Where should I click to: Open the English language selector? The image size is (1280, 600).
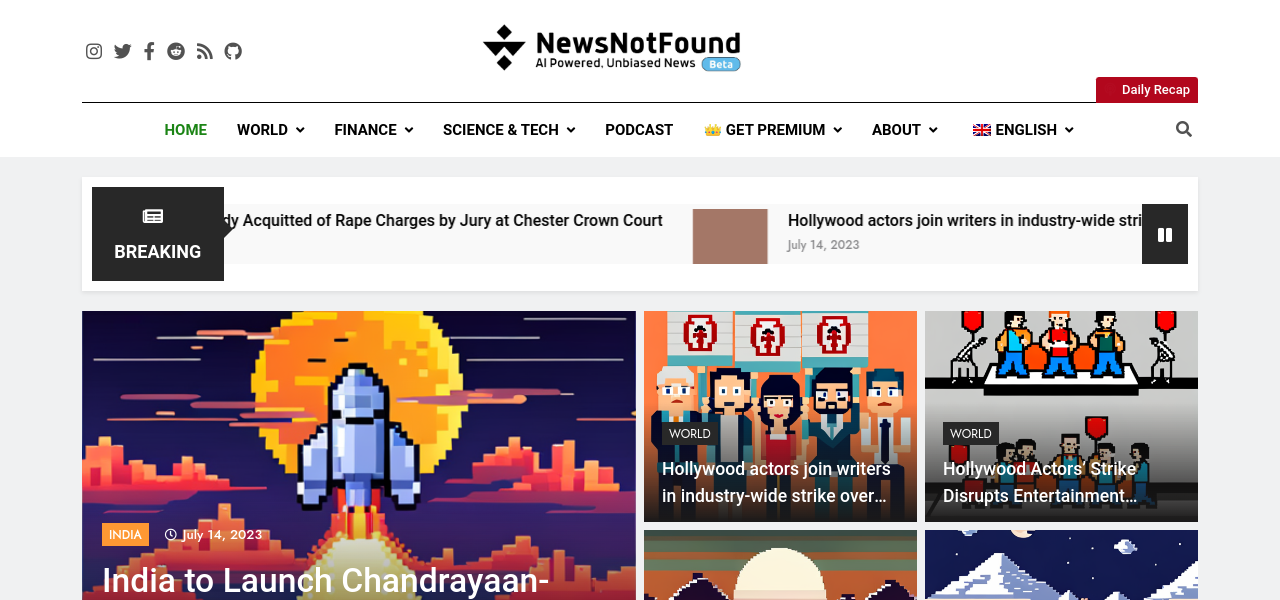tap(1023, 130)
